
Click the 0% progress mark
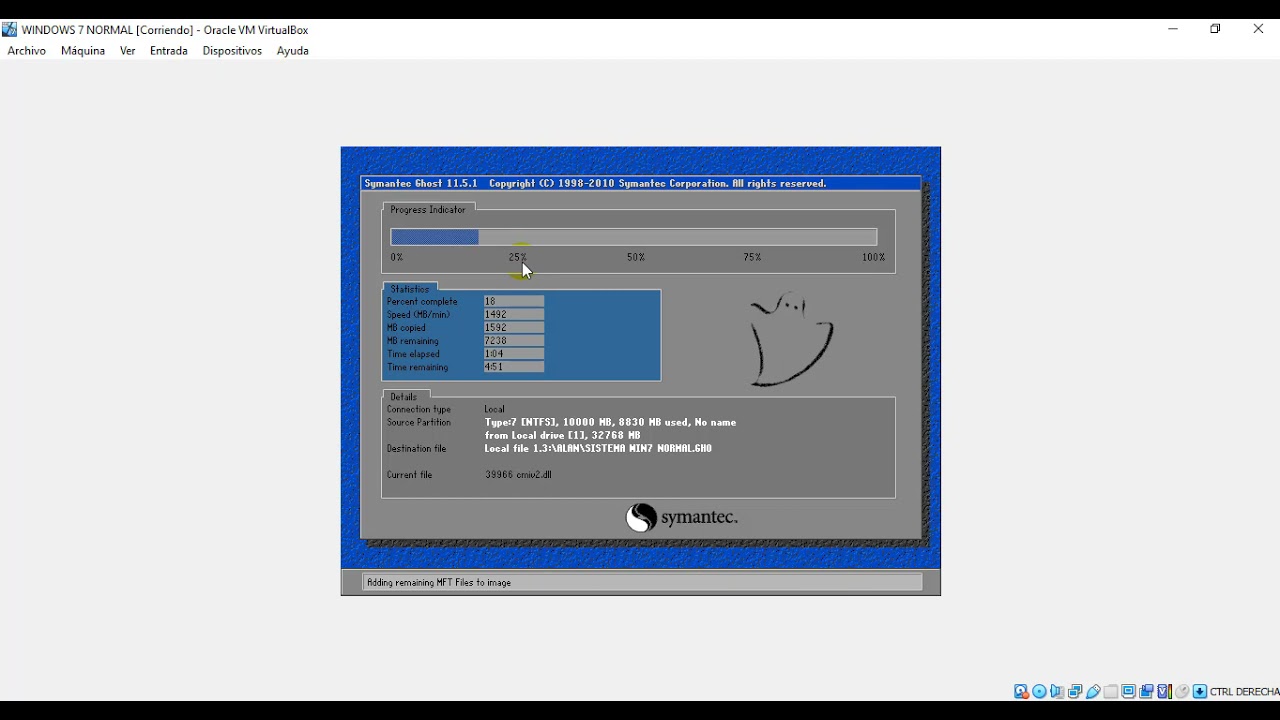click(397, 258)
